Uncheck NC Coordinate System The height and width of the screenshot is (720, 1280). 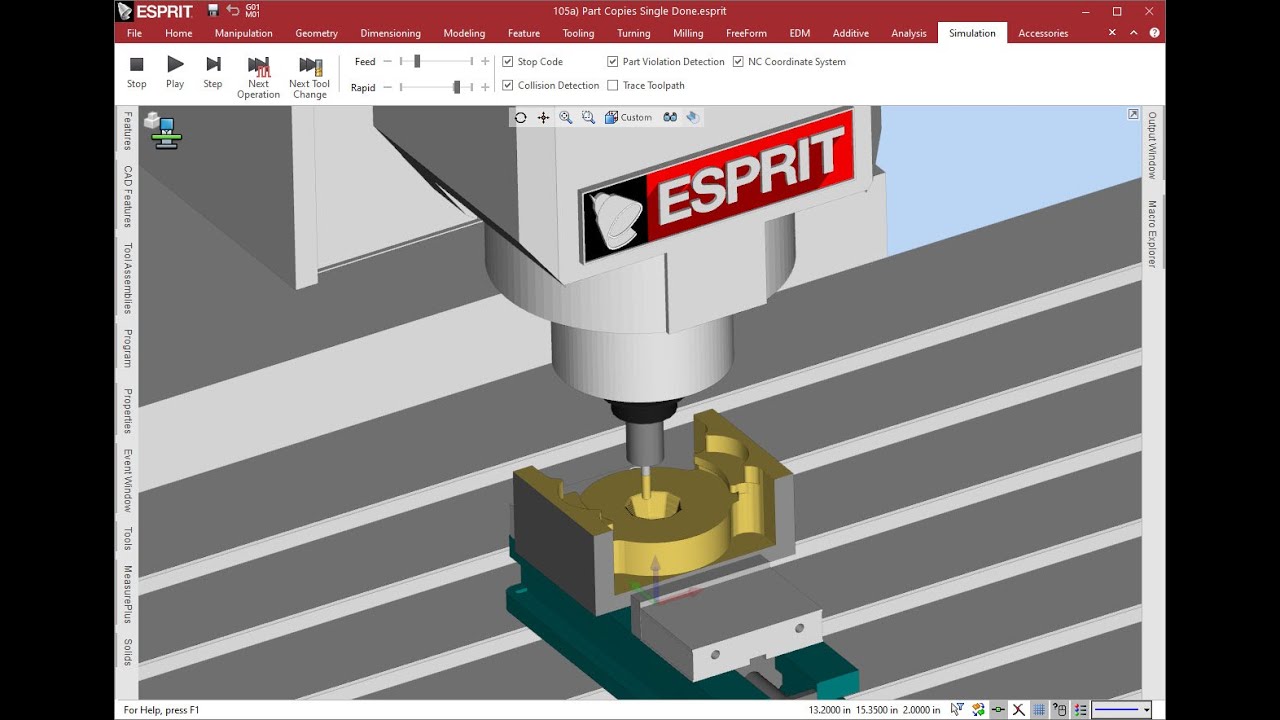coord(738,62)
